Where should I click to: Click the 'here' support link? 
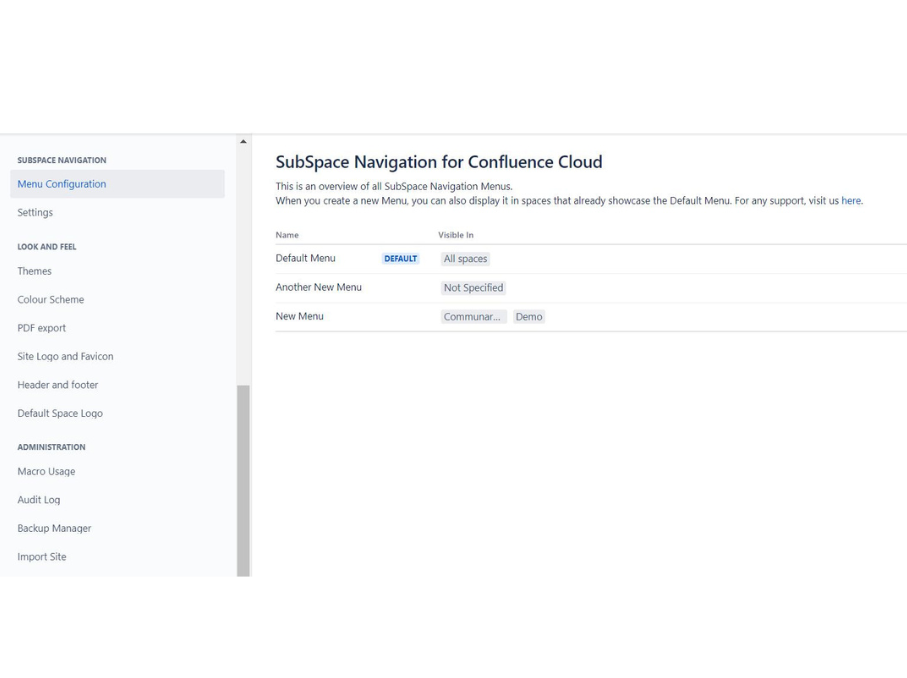click(851, 201)
